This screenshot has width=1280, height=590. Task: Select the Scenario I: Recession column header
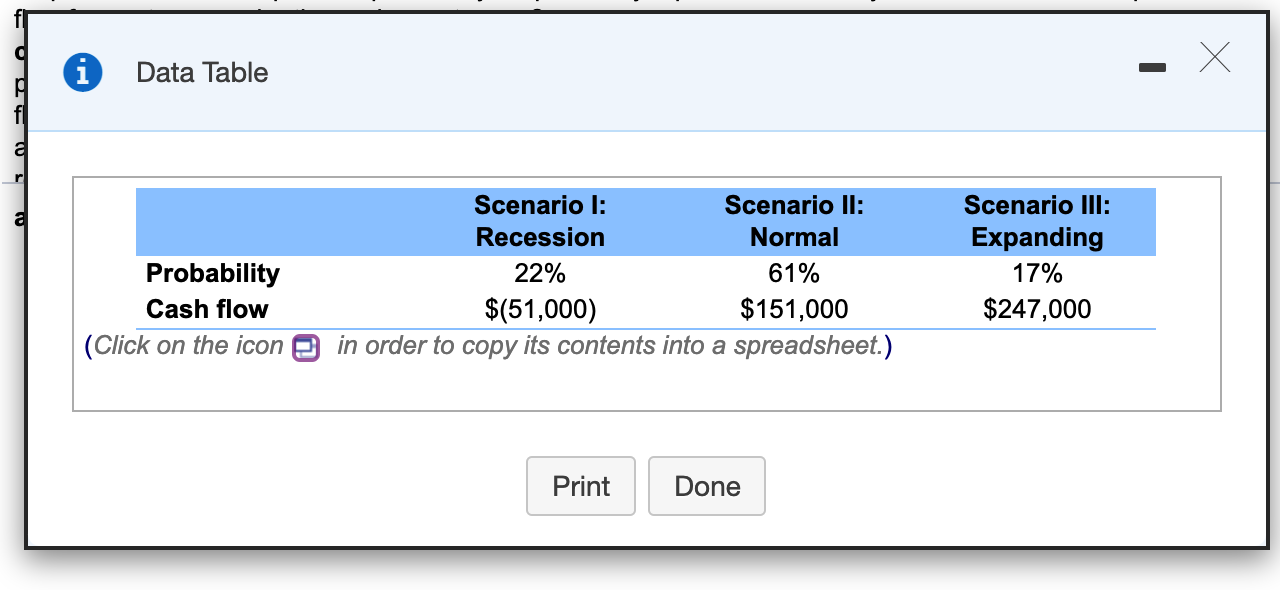(540, 221)
